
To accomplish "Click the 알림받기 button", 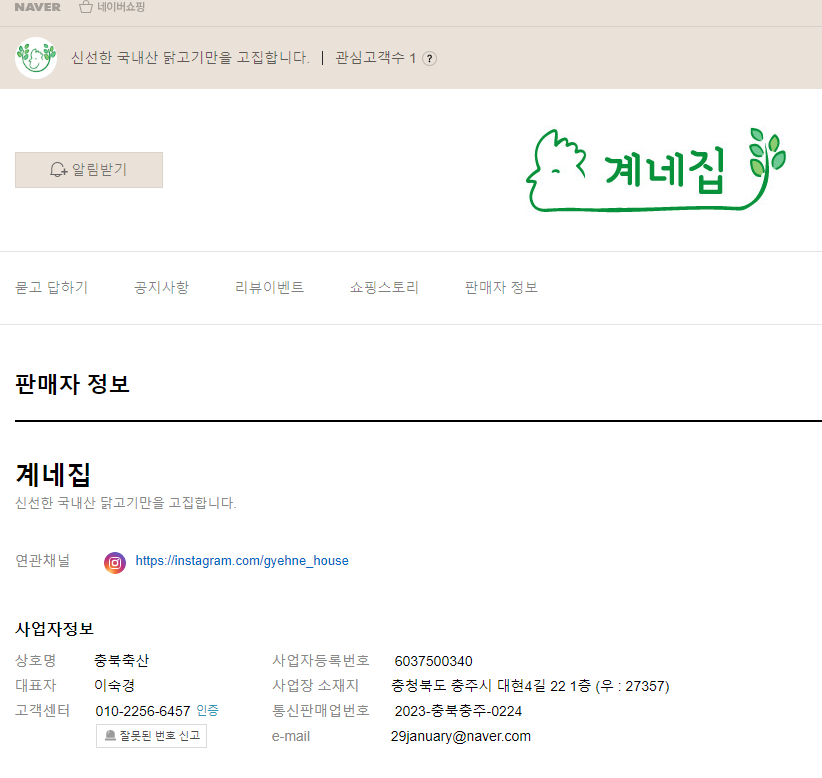I will tap(89, 170).
